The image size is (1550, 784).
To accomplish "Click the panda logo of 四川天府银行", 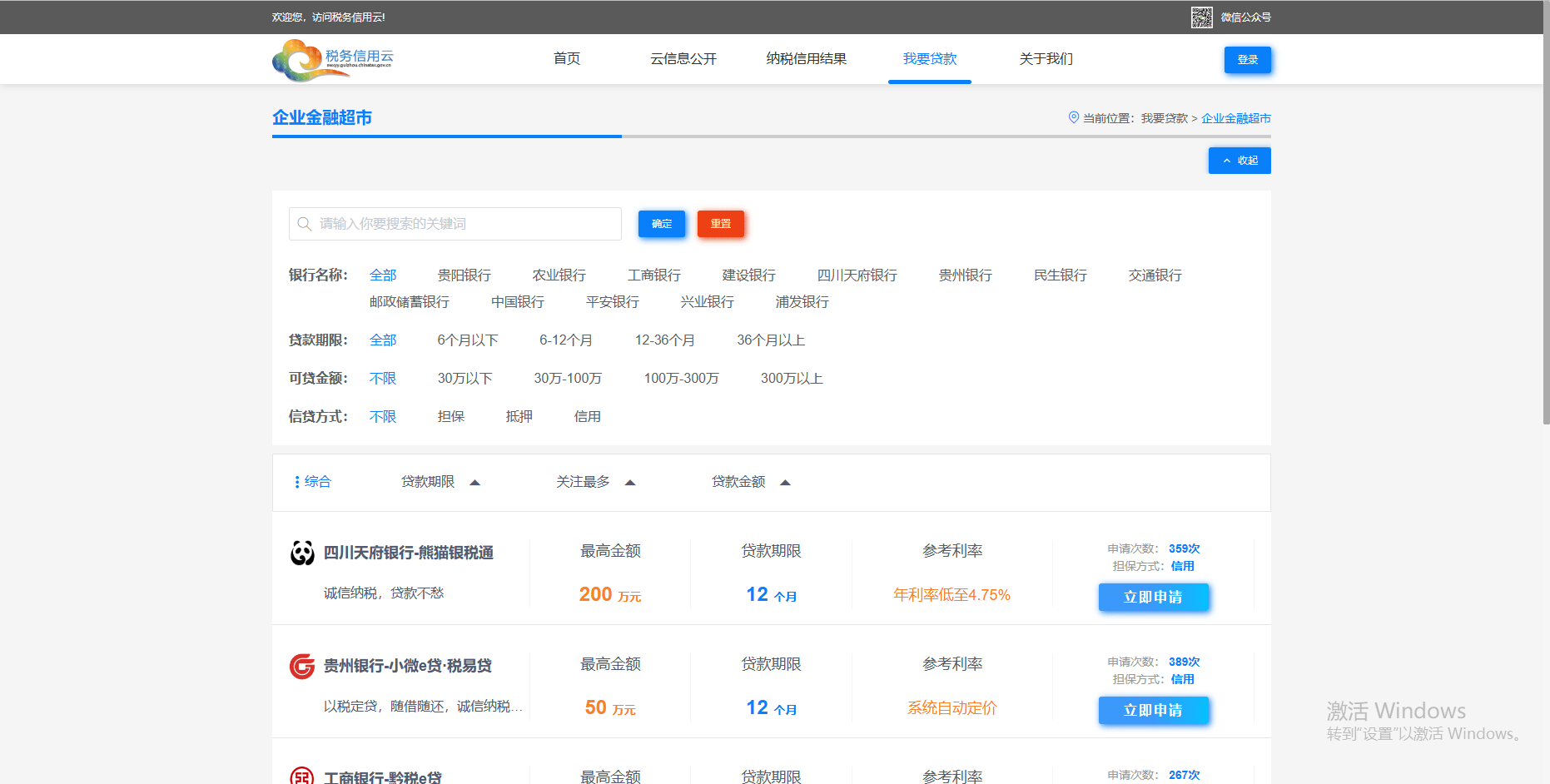I will tap(301, 552).
